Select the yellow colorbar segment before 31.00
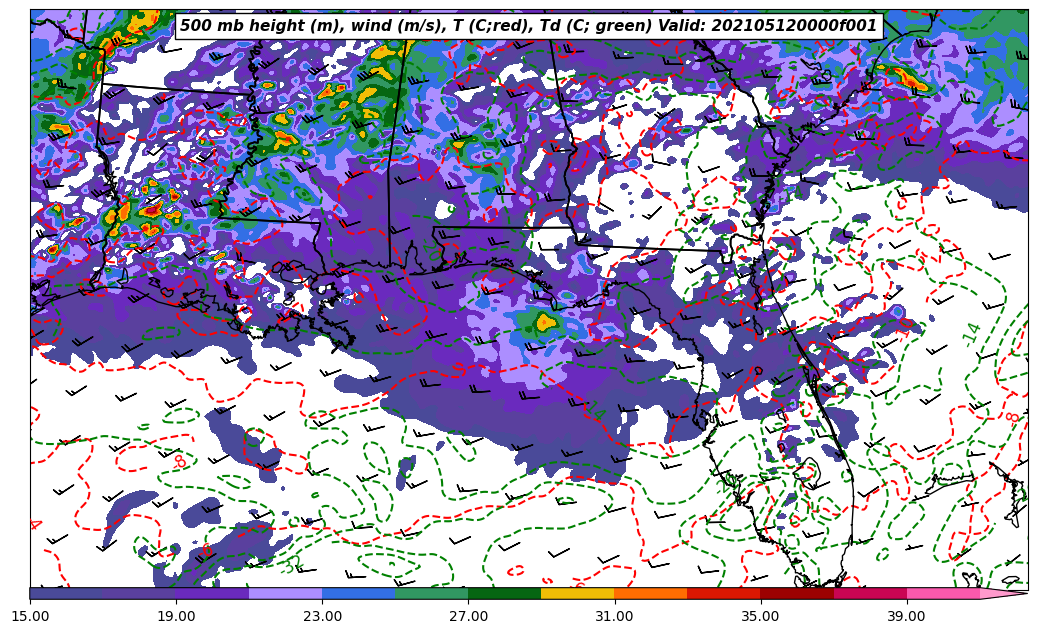 click(578, 593)
